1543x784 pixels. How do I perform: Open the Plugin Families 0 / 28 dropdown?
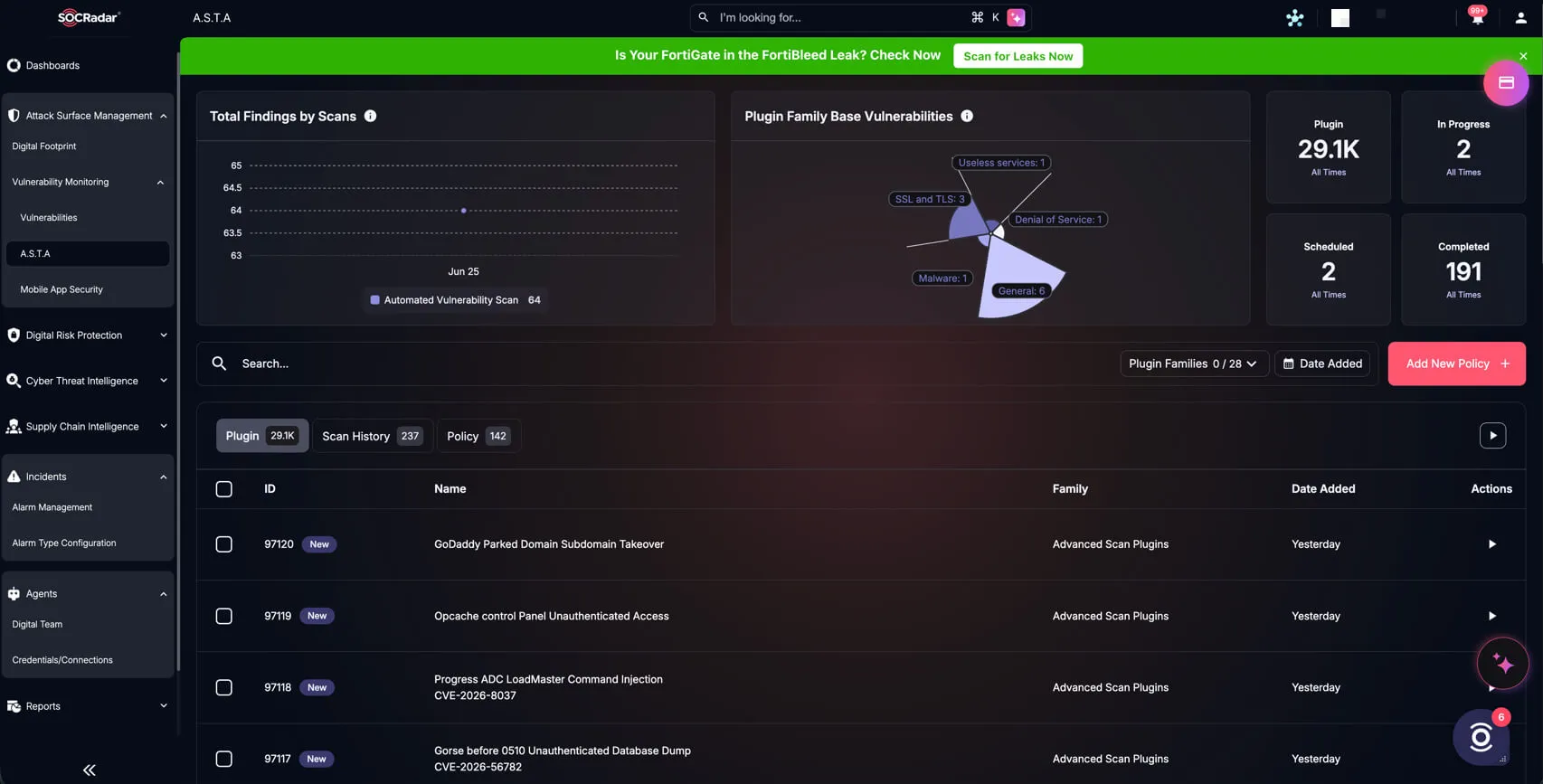(x=1194, y=364)
